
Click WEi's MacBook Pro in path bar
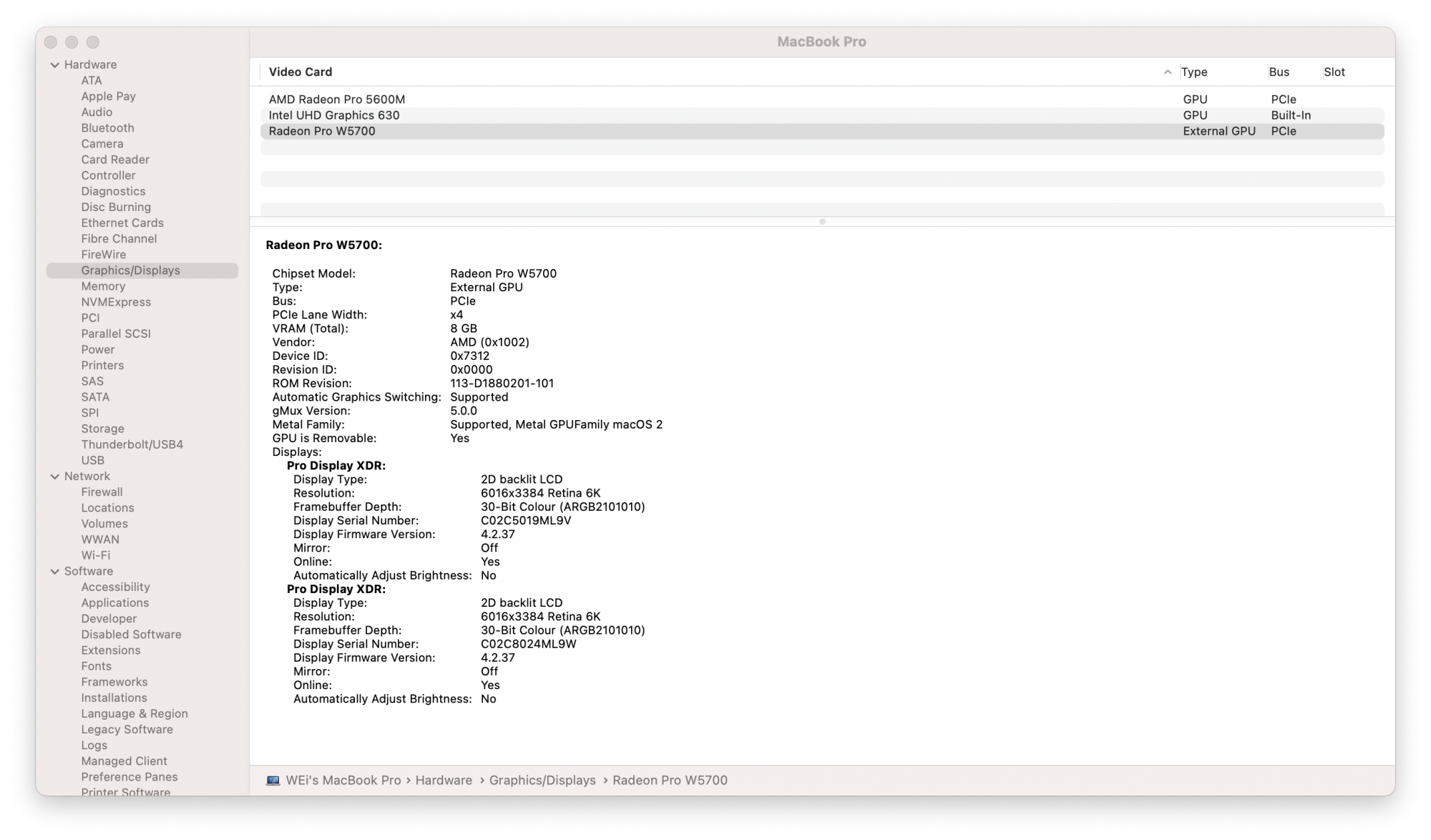(x=343, y=781)
